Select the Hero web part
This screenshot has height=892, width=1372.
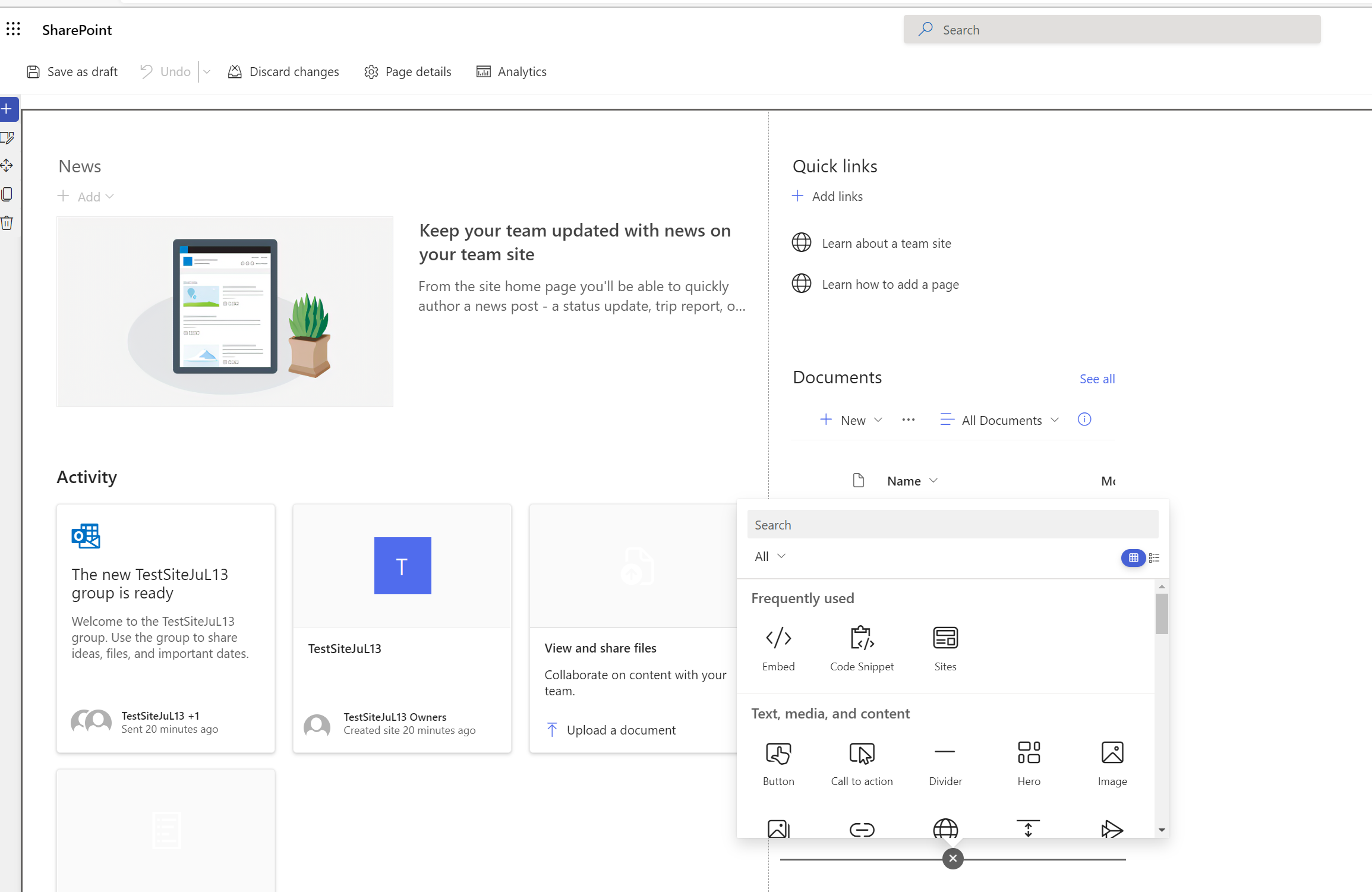(x=1028, y=762)
